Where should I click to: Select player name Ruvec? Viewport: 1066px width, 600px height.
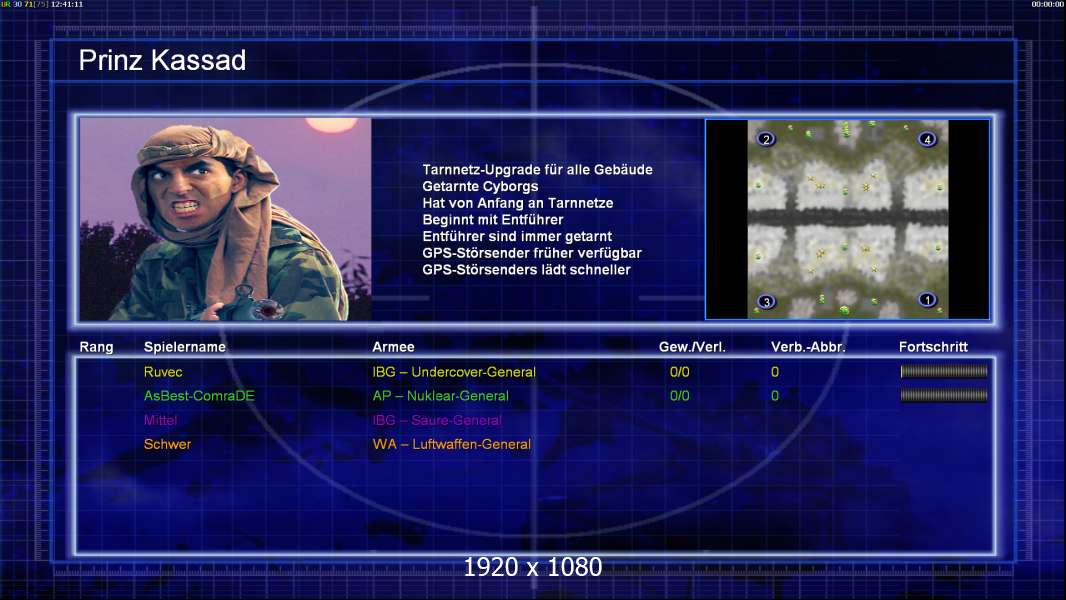pos(163,372)
